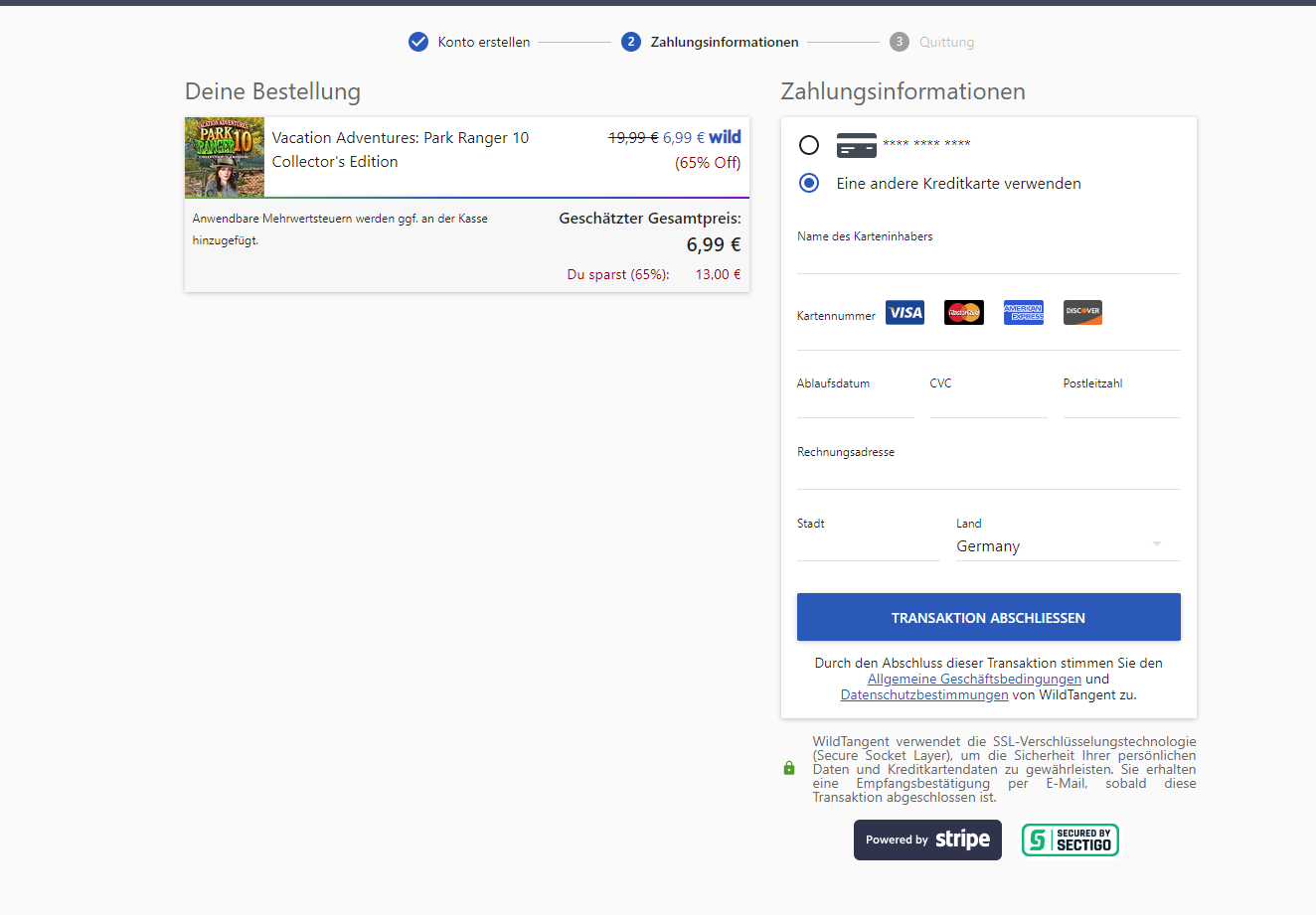
Task: Click TRANSAKTION ABSCHLIESSEN button
Action: tap(989, 617)
